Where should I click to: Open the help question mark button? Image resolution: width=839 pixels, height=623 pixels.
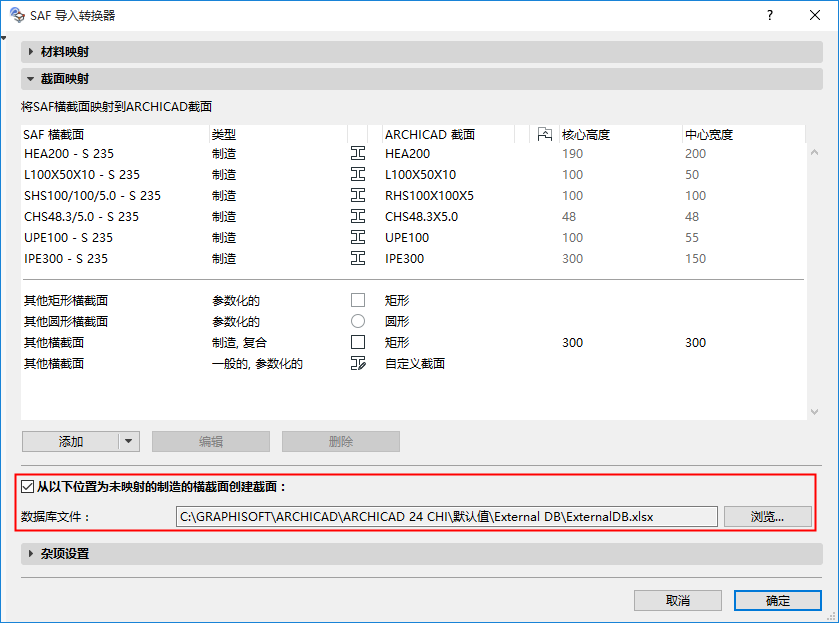(769, 15)
